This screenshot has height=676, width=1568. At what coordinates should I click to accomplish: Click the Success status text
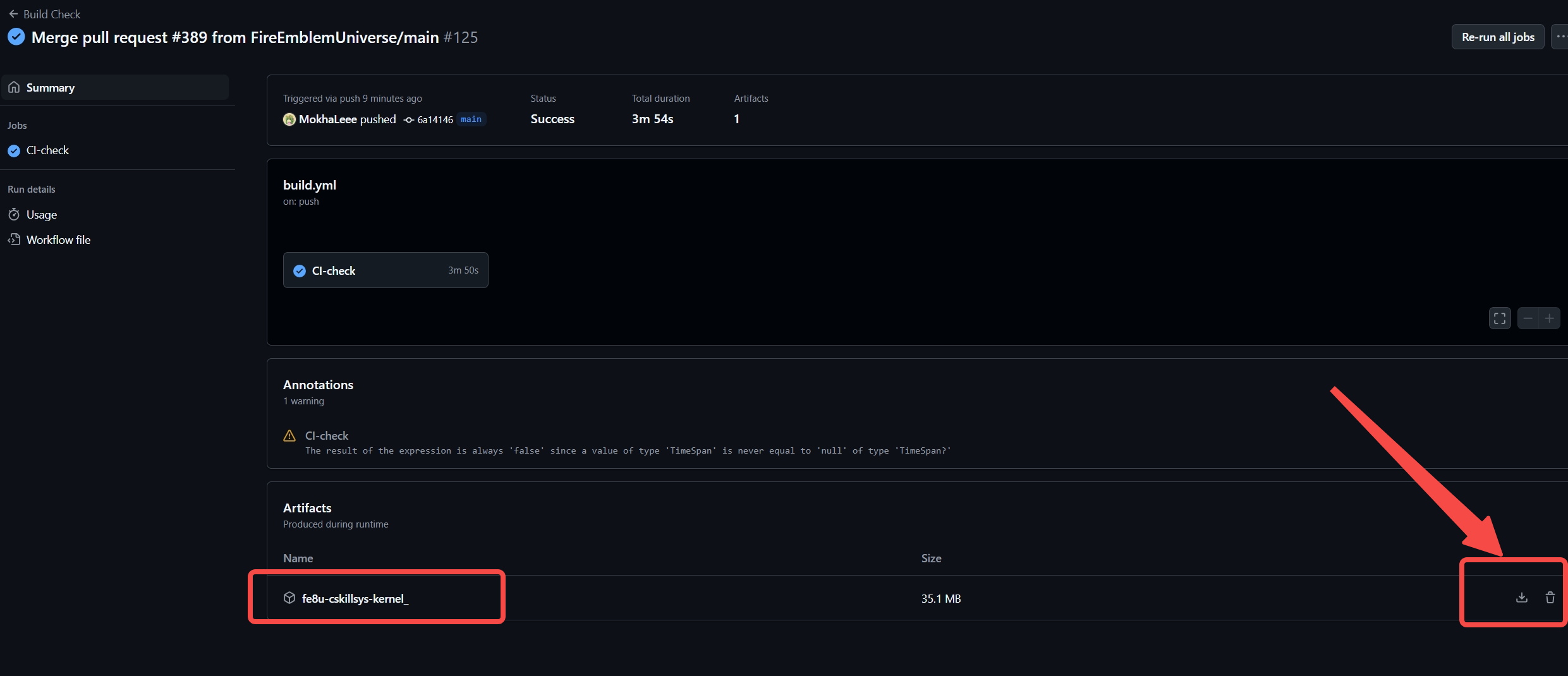552,119
